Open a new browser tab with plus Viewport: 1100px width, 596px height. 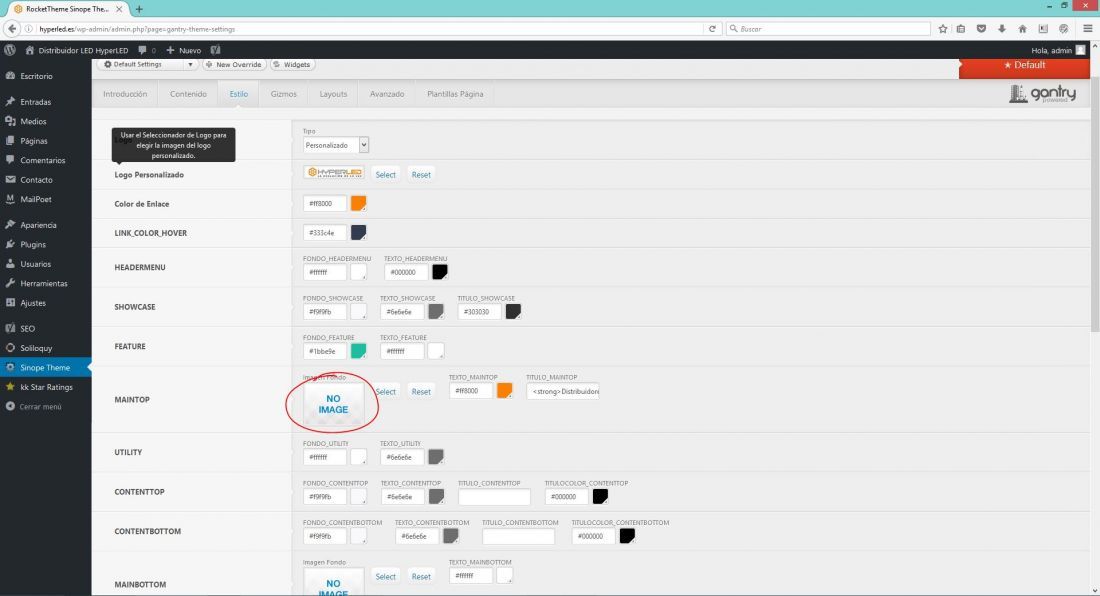[139, 9]
